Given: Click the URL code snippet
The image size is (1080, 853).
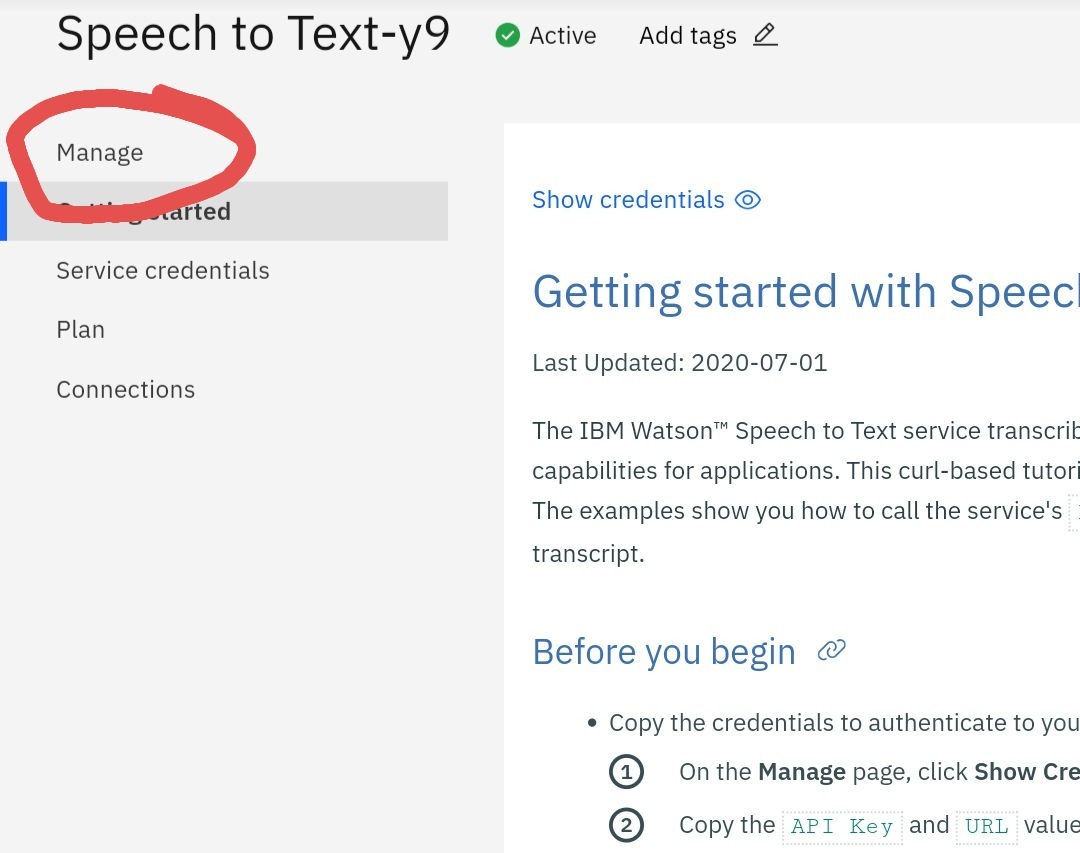Looking at the screenshot, I should [986, 826].
